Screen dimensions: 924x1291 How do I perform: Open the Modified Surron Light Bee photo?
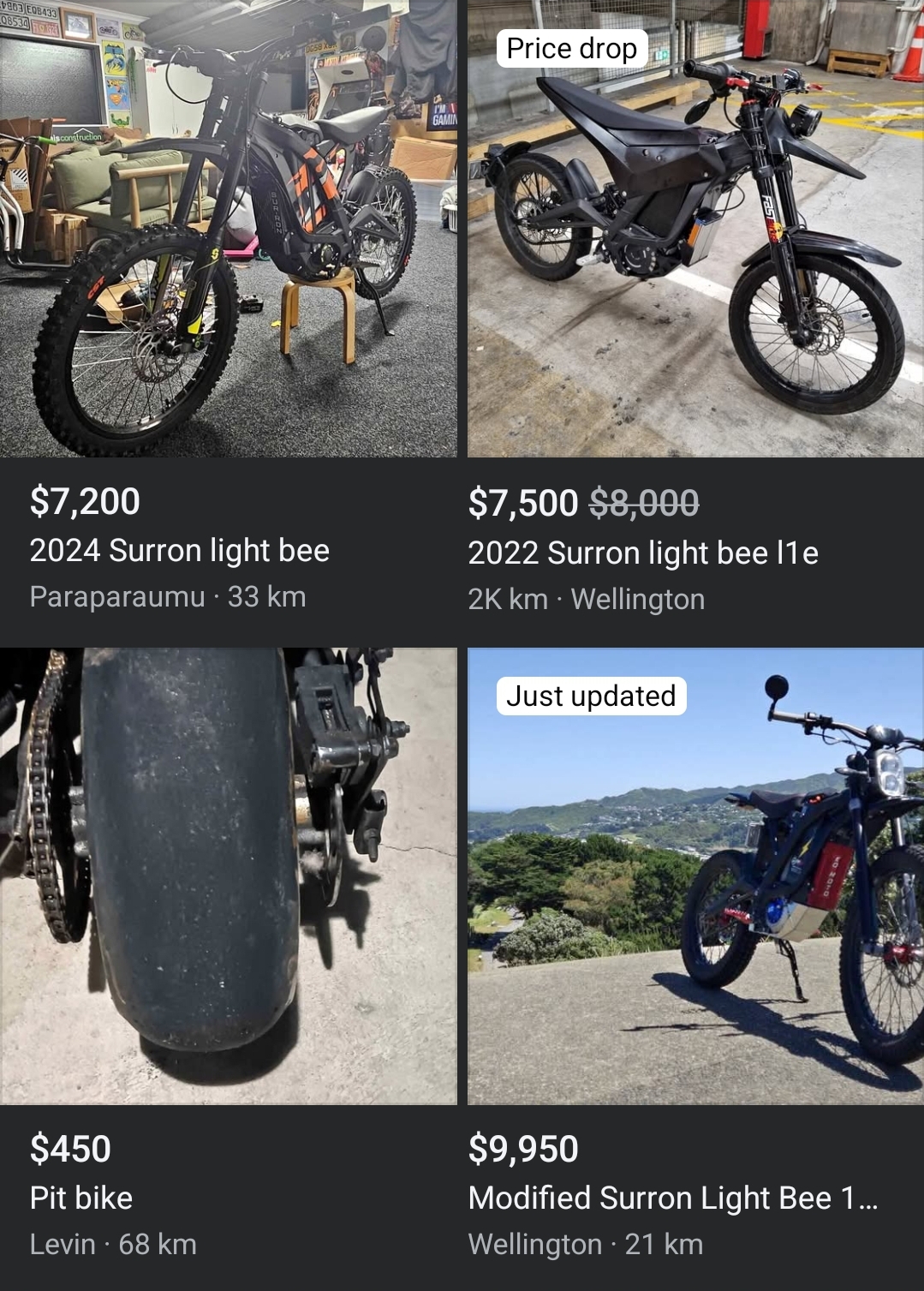point(695,876)
